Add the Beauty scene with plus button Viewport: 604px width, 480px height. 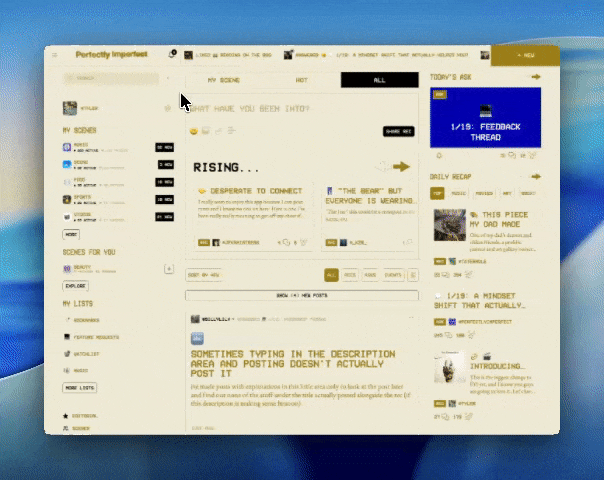169,269
